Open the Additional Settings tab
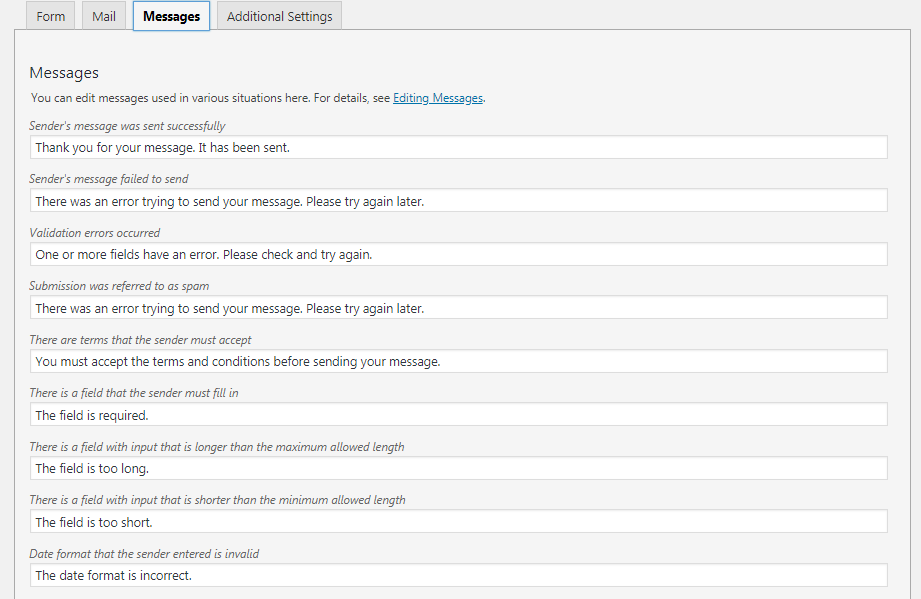 (280, 16)
